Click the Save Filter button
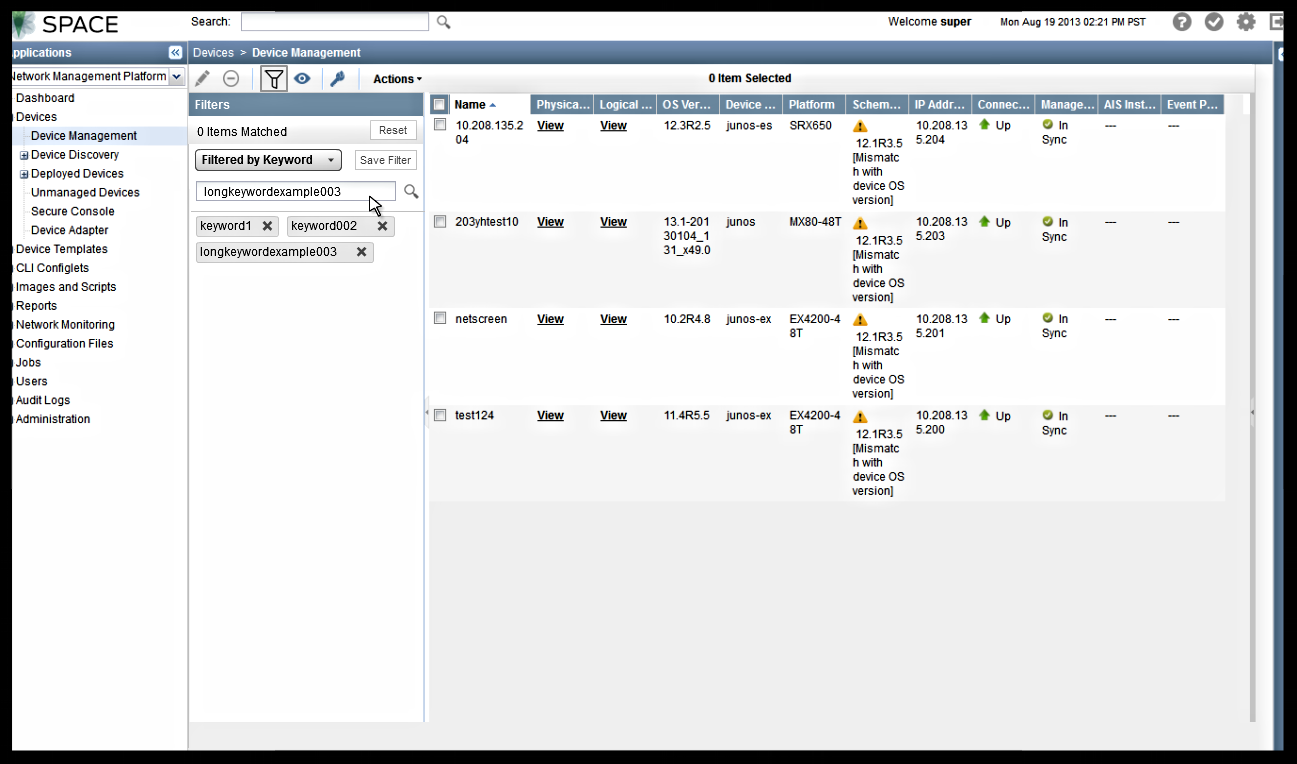This screenshot has width=1297, height=764. 385,160
